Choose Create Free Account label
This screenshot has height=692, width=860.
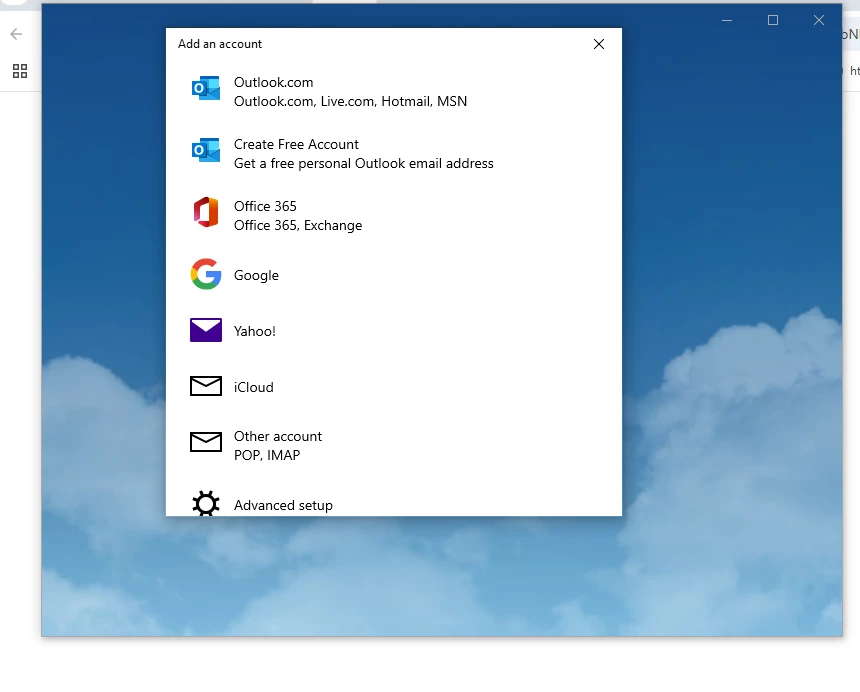(296, 144)
